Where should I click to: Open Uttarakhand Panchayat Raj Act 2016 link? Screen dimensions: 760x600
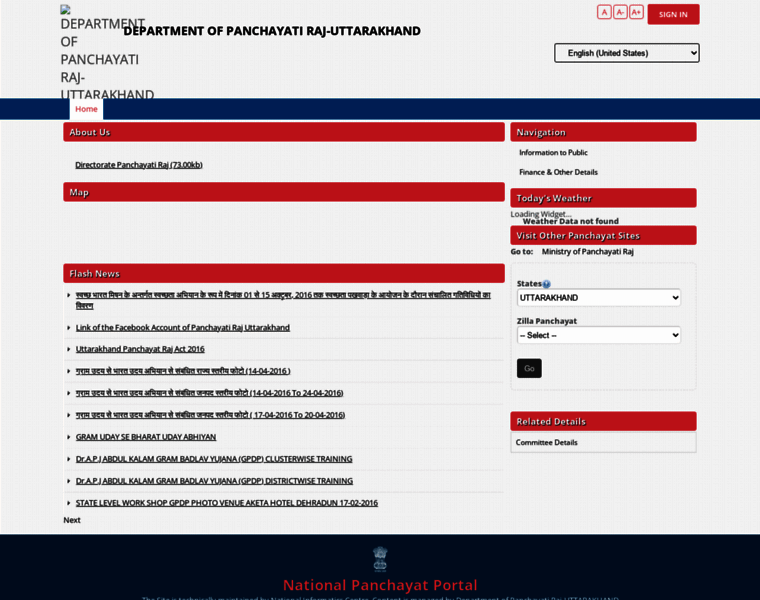point(140,349)
